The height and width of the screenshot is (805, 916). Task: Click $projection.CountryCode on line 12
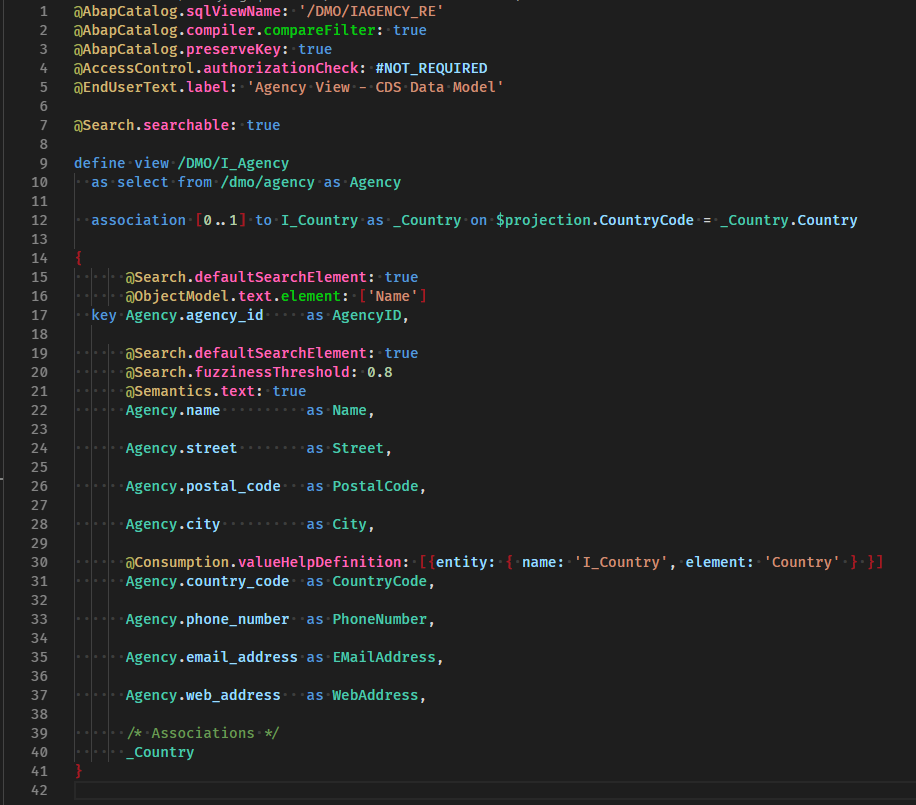pos(595,220)
